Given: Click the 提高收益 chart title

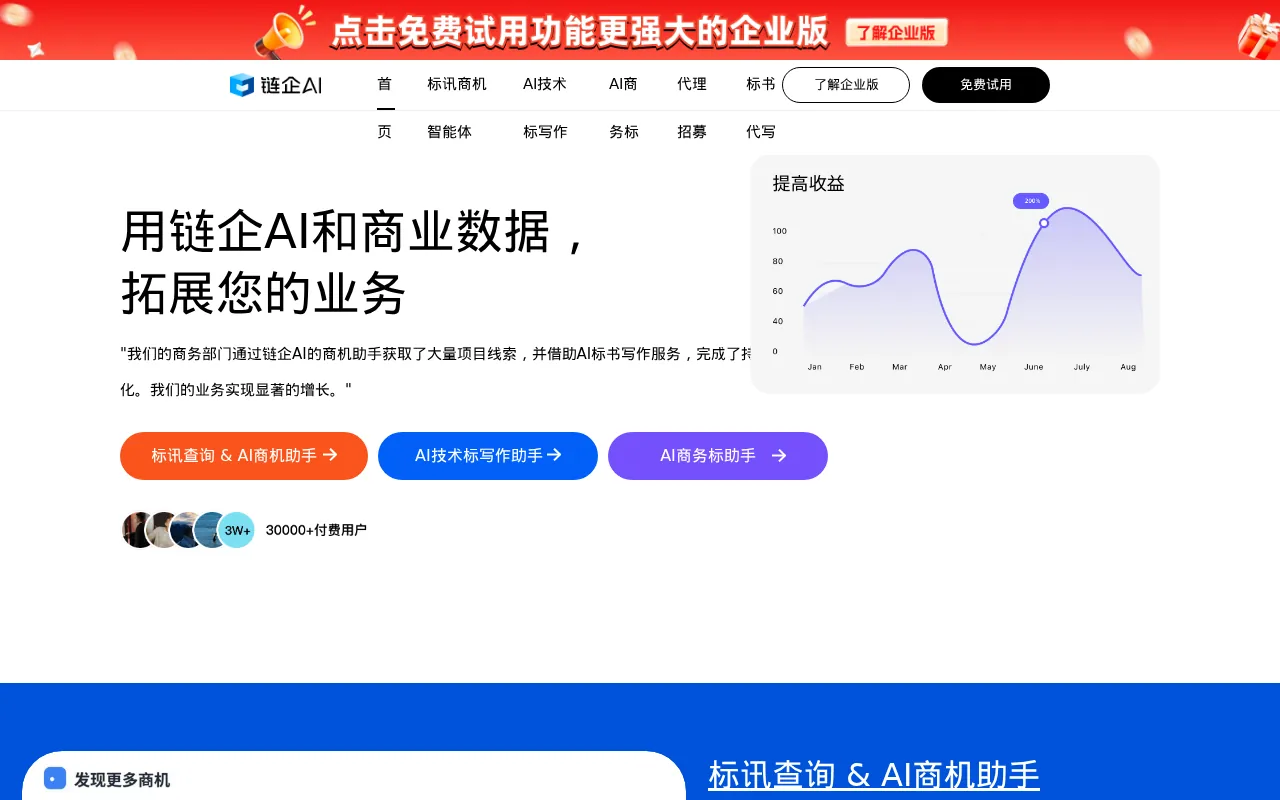Looking at the screenshot, I should 809,184.
